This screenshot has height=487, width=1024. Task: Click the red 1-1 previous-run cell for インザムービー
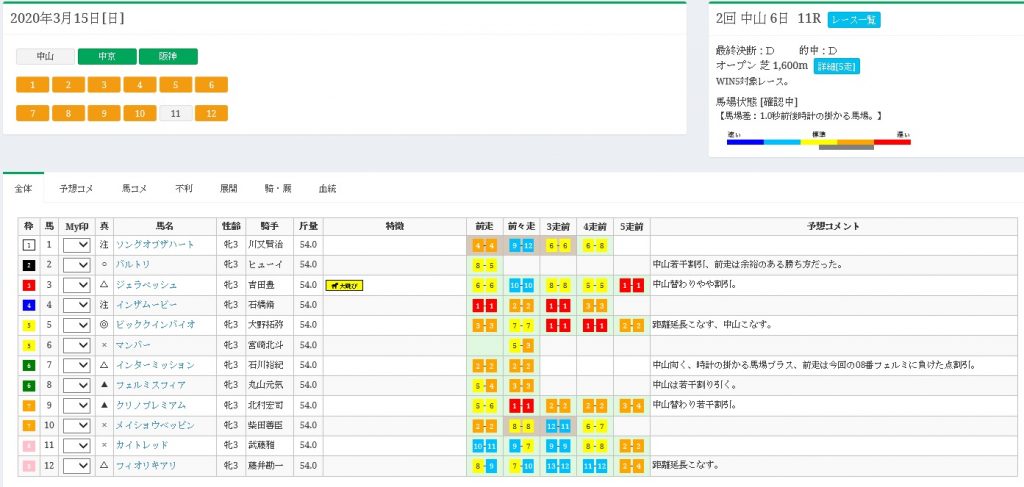click(484, 305)
